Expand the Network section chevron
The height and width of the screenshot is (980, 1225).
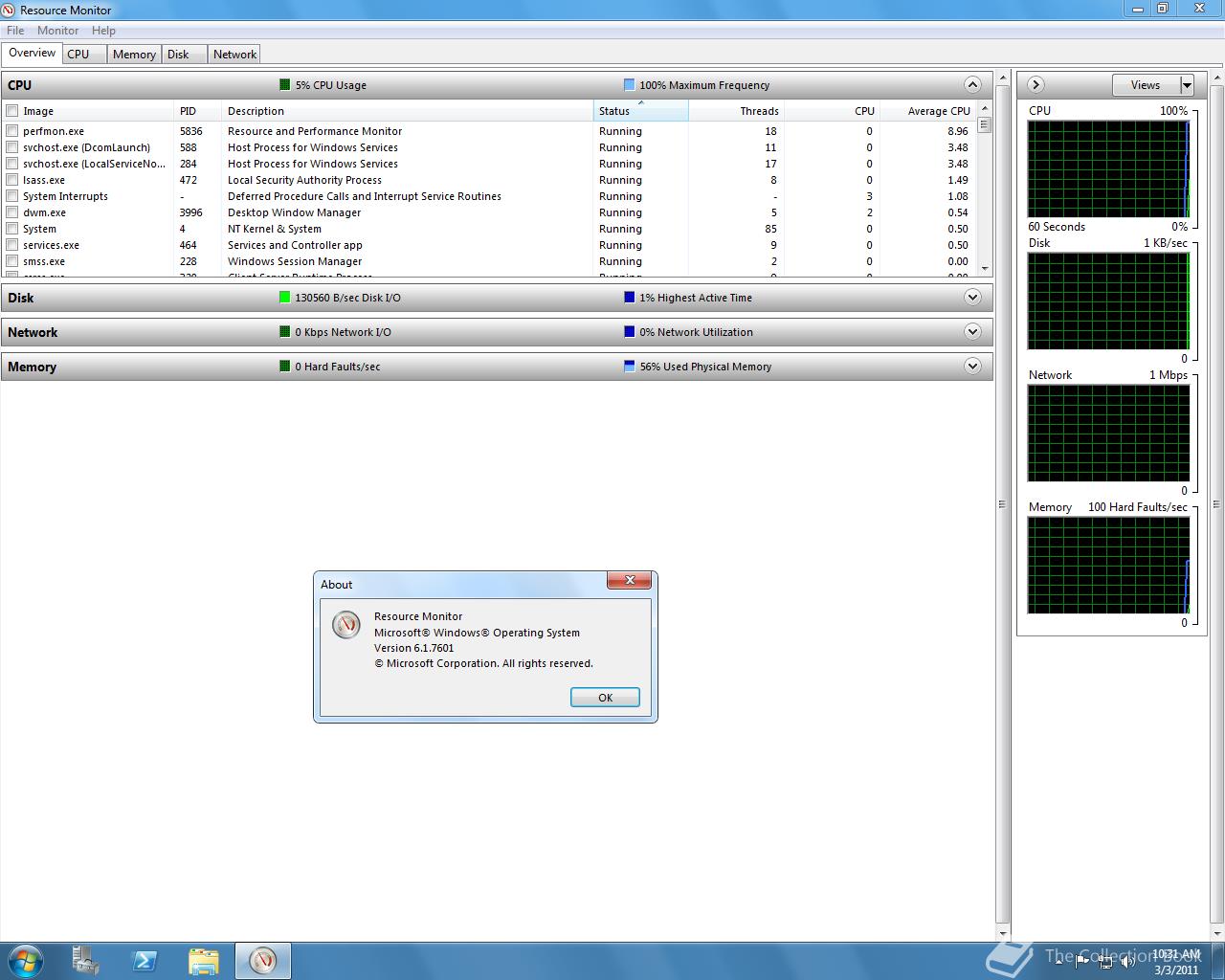pos(972,331)
